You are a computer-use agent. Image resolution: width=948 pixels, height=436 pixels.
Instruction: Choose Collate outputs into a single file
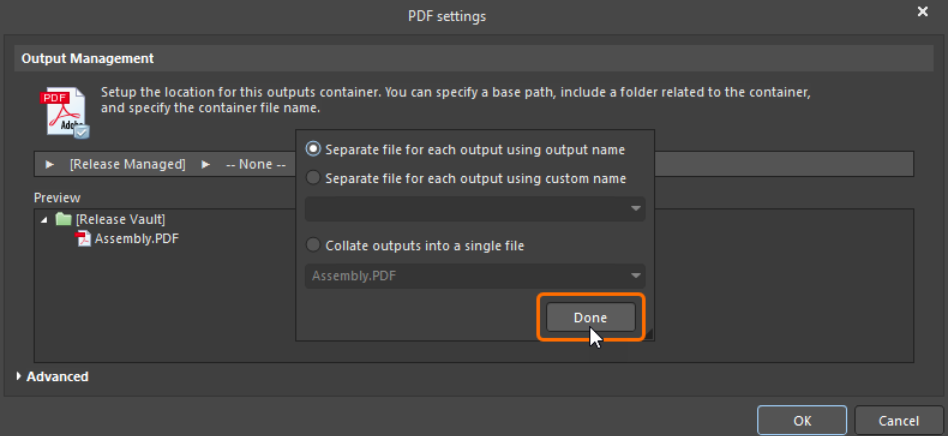pyautogui.click(x=314, y=245)
